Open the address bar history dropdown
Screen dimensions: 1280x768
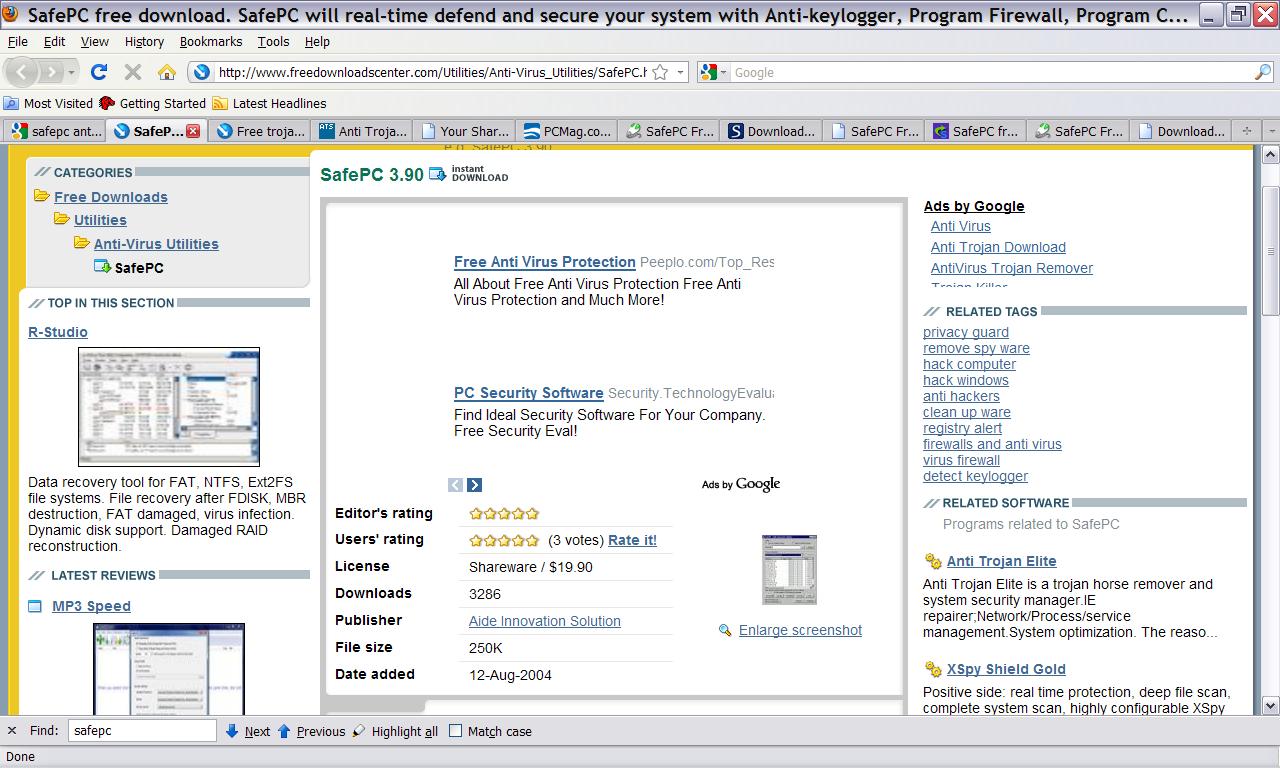click(681, 72)
